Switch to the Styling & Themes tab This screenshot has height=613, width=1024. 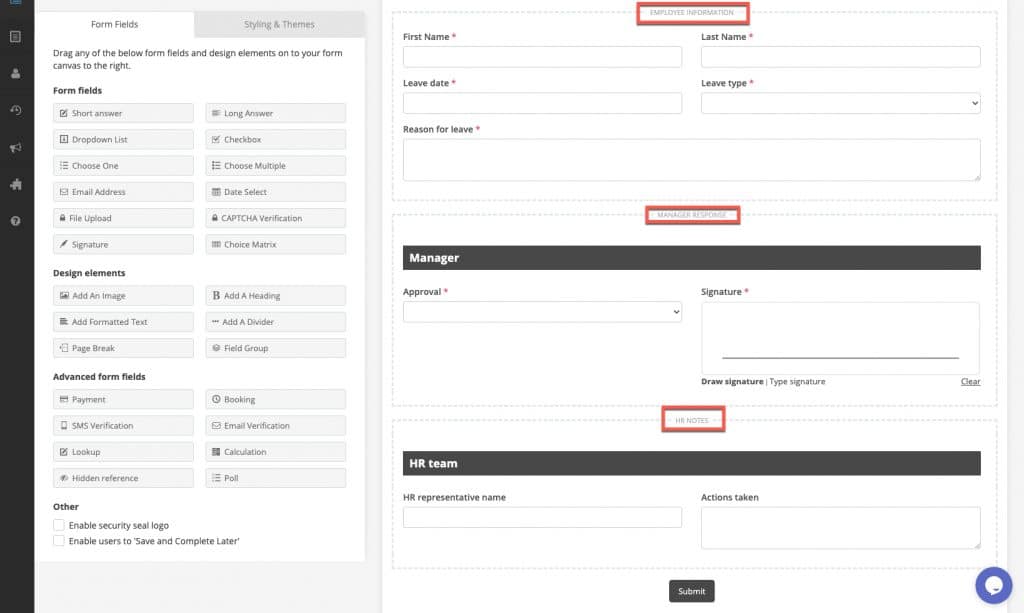pyautogui.click(x=281, y=24)
